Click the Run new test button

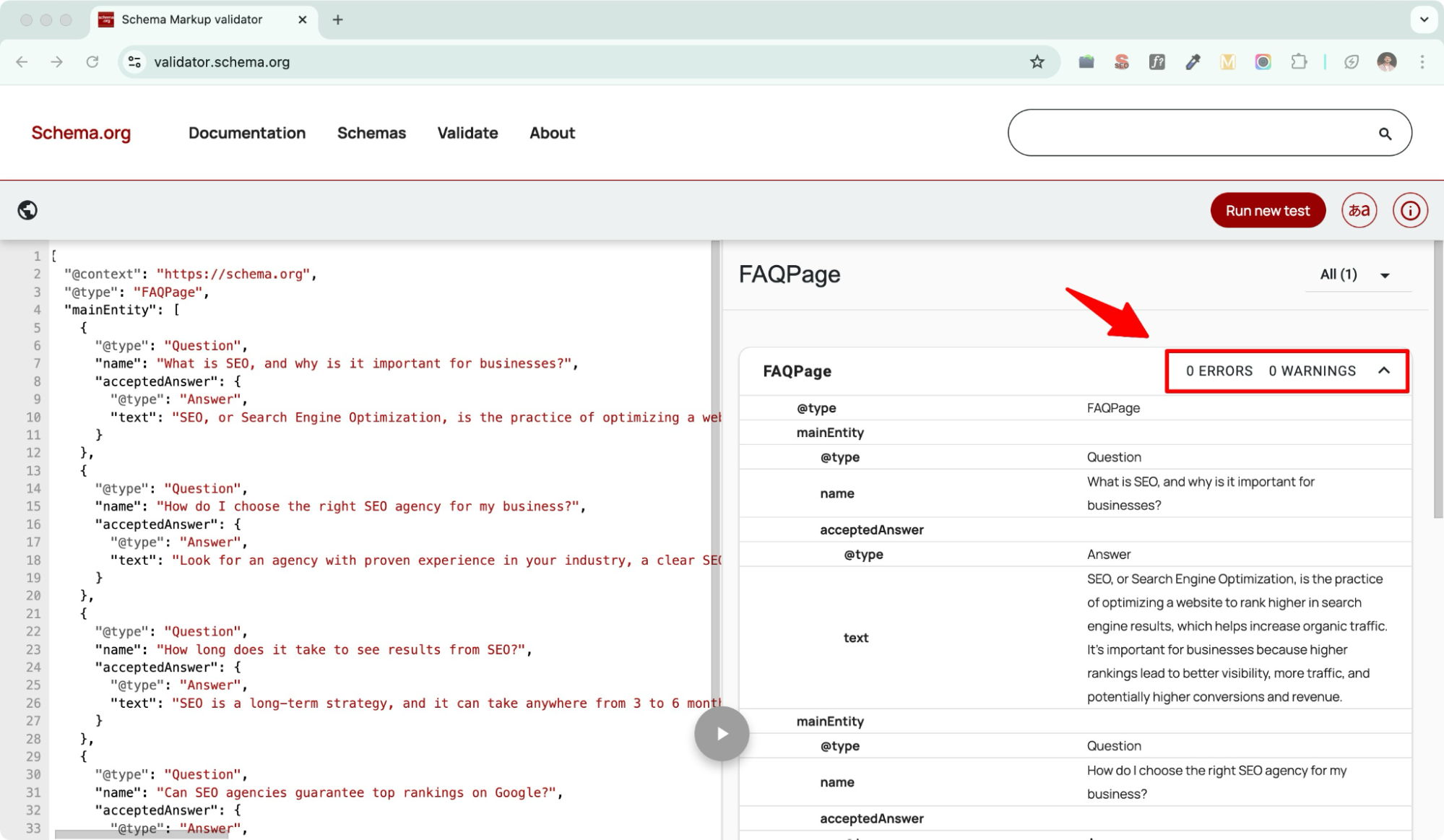pyautogui.click(x=1268, y=210)
